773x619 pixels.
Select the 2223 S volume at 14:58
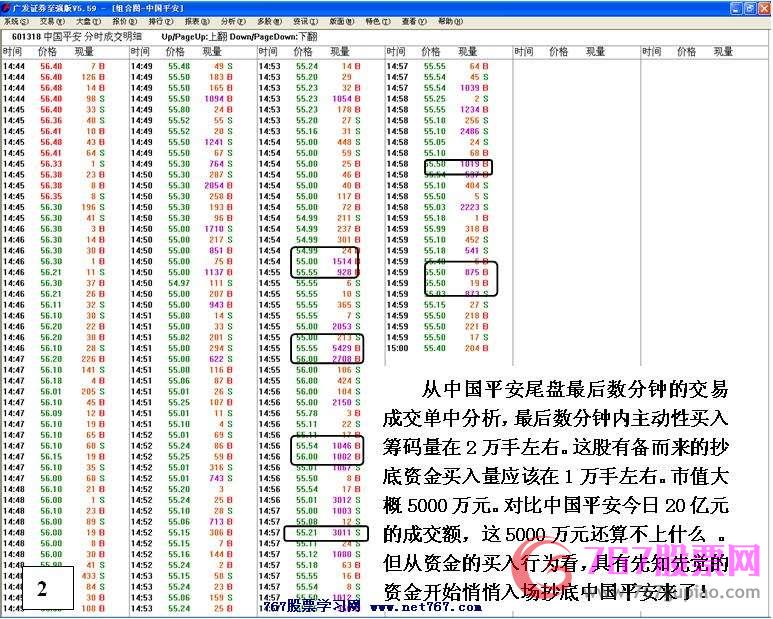click(x=474, y=207)
